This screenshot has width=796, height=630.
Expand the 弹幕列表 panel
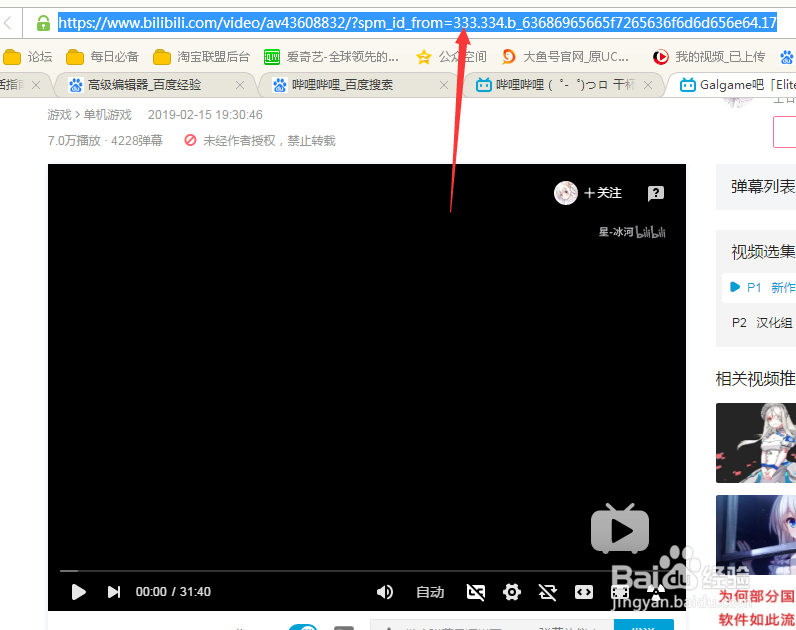tap(756, 186)
